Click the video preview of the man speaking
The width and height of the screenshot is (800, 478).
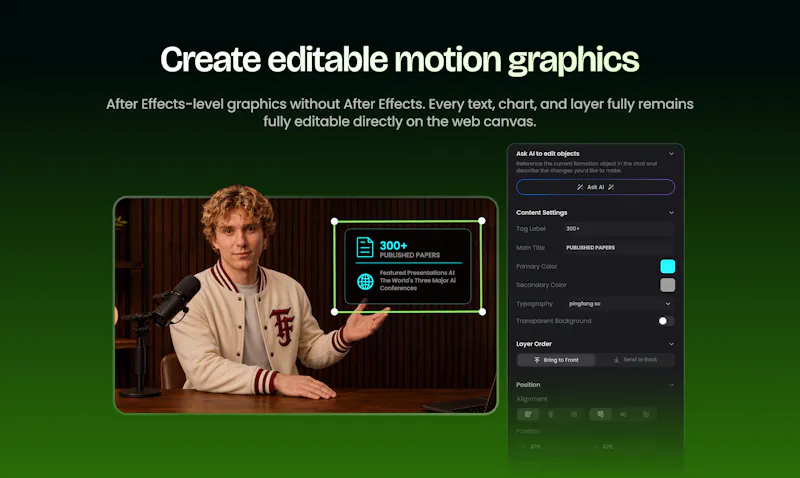tap(306, 305)
